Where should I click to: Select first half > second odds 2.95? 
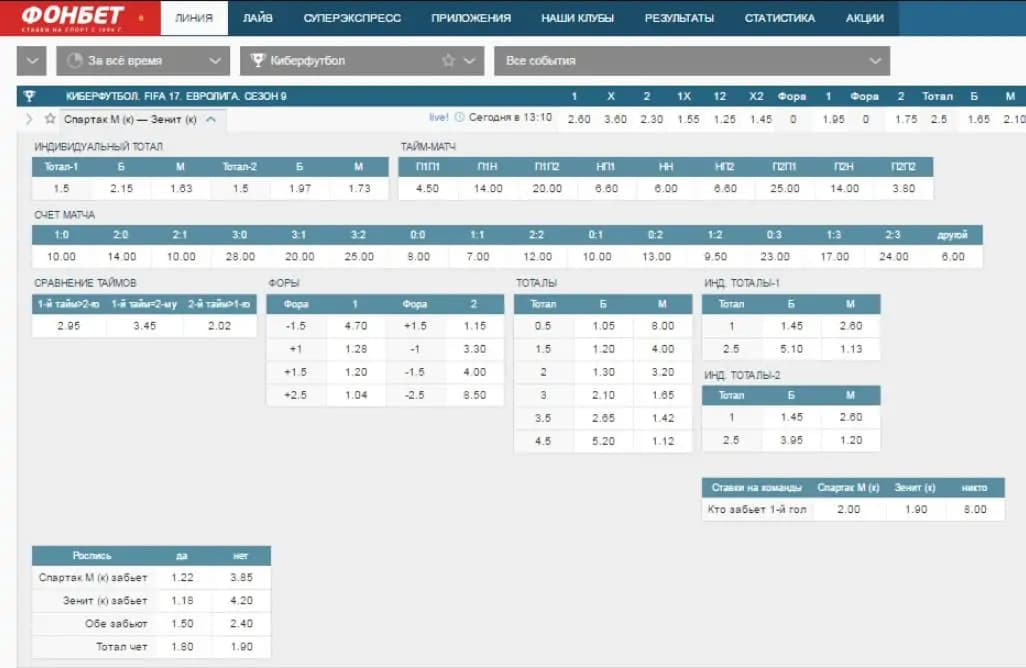pyautogui.click(x=69, y=326)
